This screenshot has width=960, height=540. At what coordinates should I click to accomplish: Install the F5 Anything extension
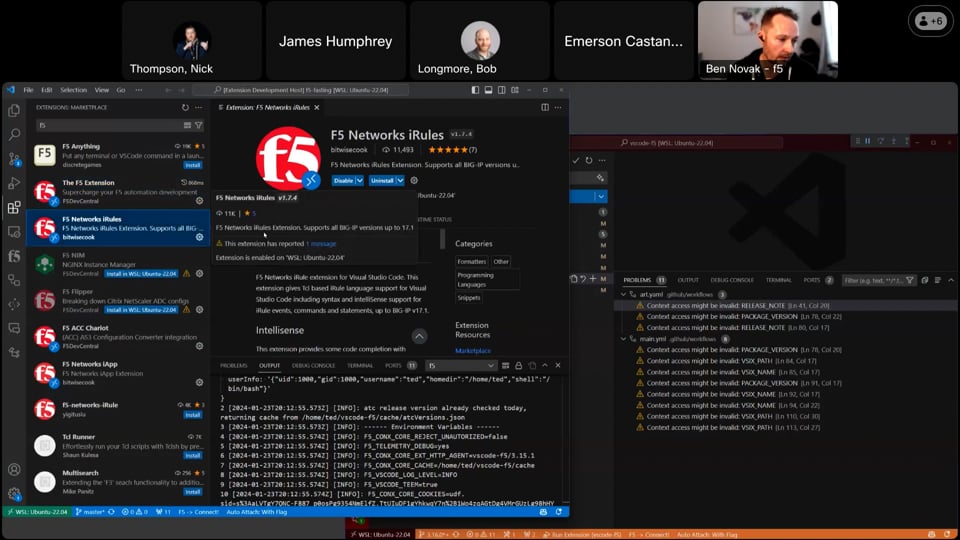(x=193, y=165)
